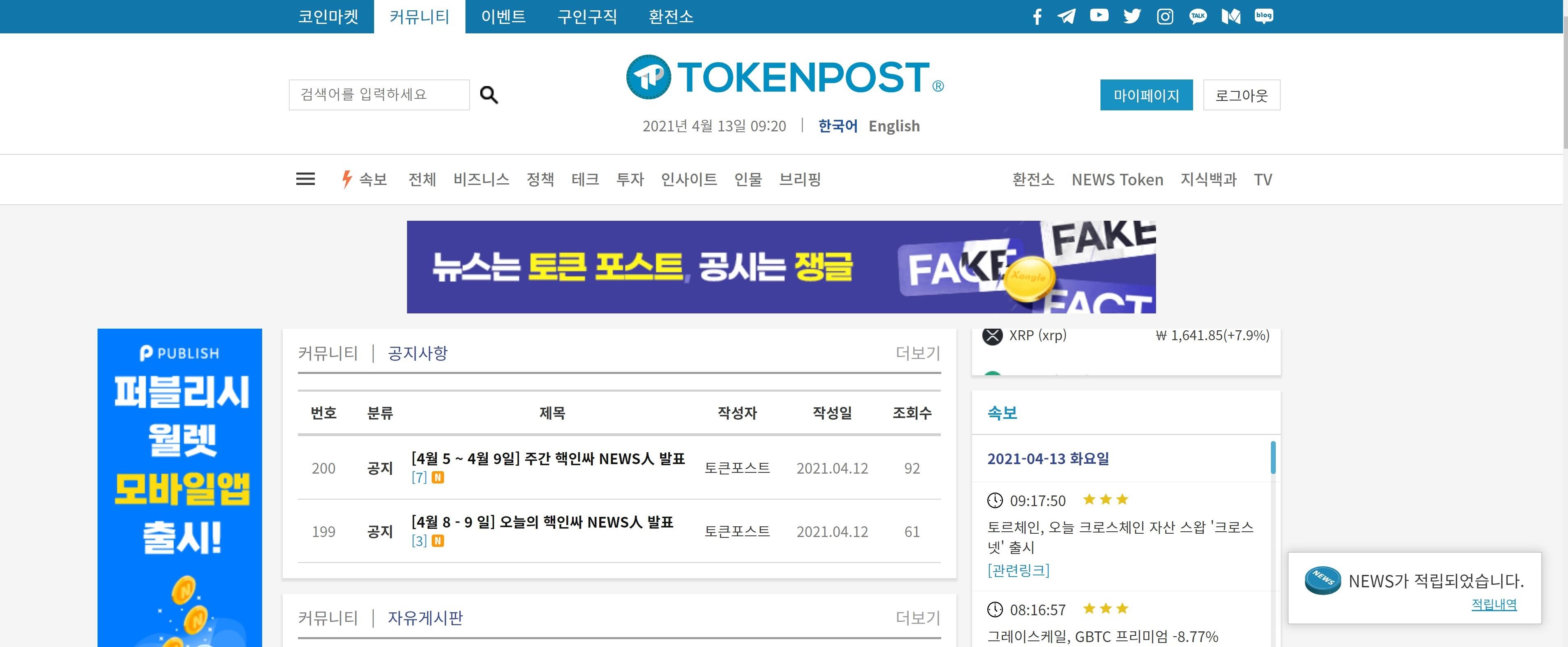Click the 로그아웃 button

pyautogui.click(x=1242, y=95)
